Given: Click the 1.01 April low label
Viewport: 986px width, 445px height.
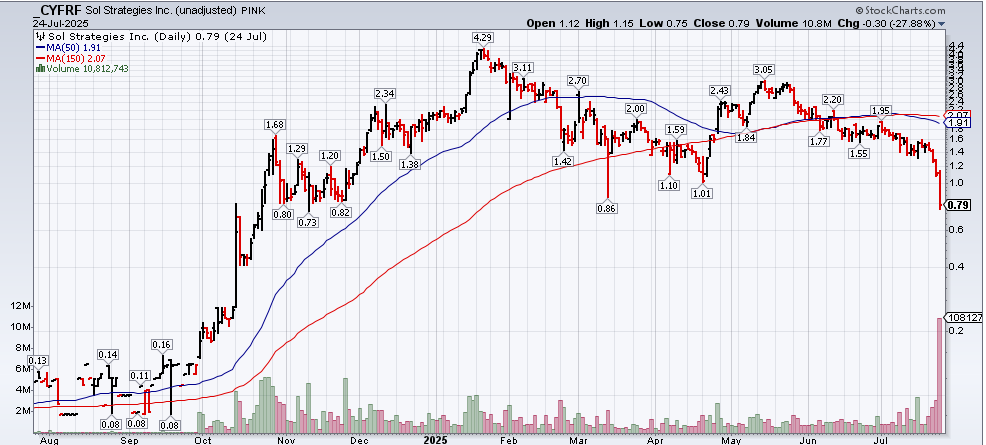Looking at the screenshot, I should click(x=701, y=193).
